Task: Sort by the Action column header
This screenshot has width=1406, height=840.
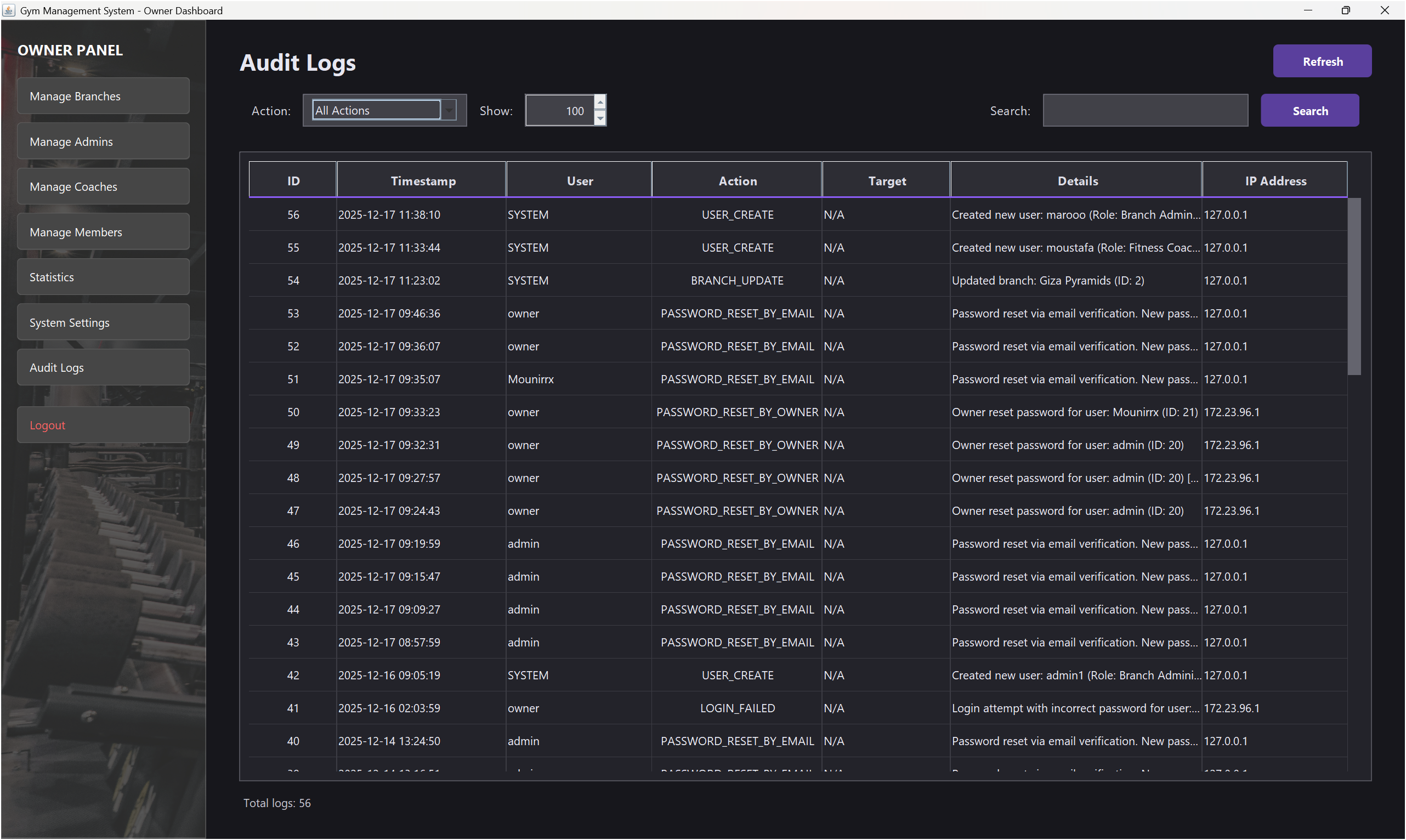Action: pyautogui.click(x=737, y=180)
